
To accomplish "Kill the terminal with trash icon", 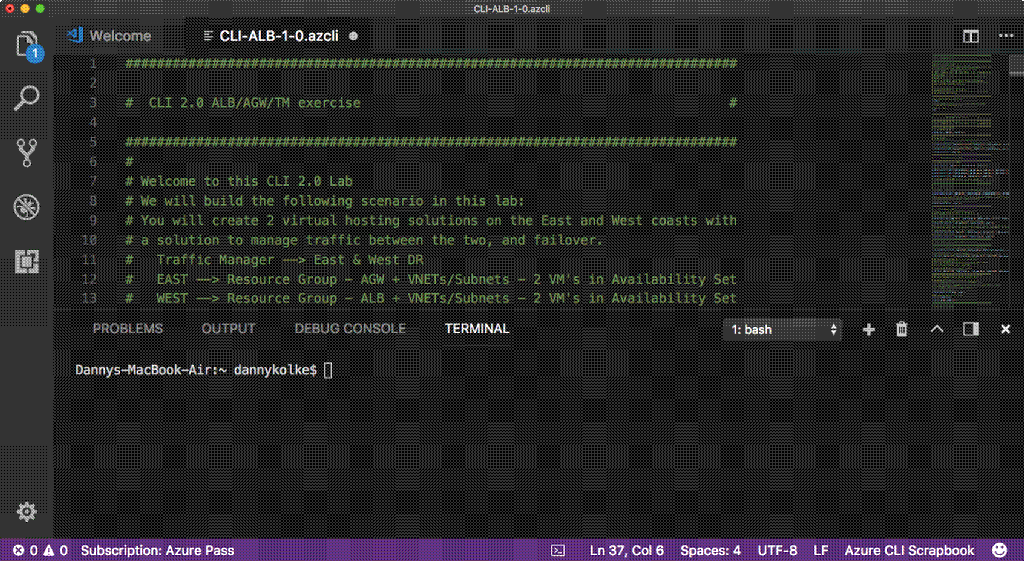I will [902, 329].
